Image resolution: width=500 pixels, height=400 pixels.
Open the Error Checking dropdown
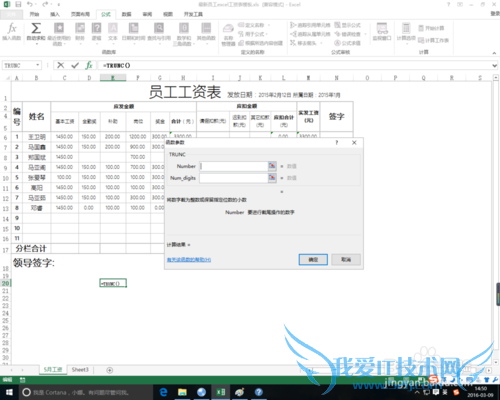[365, 34]
